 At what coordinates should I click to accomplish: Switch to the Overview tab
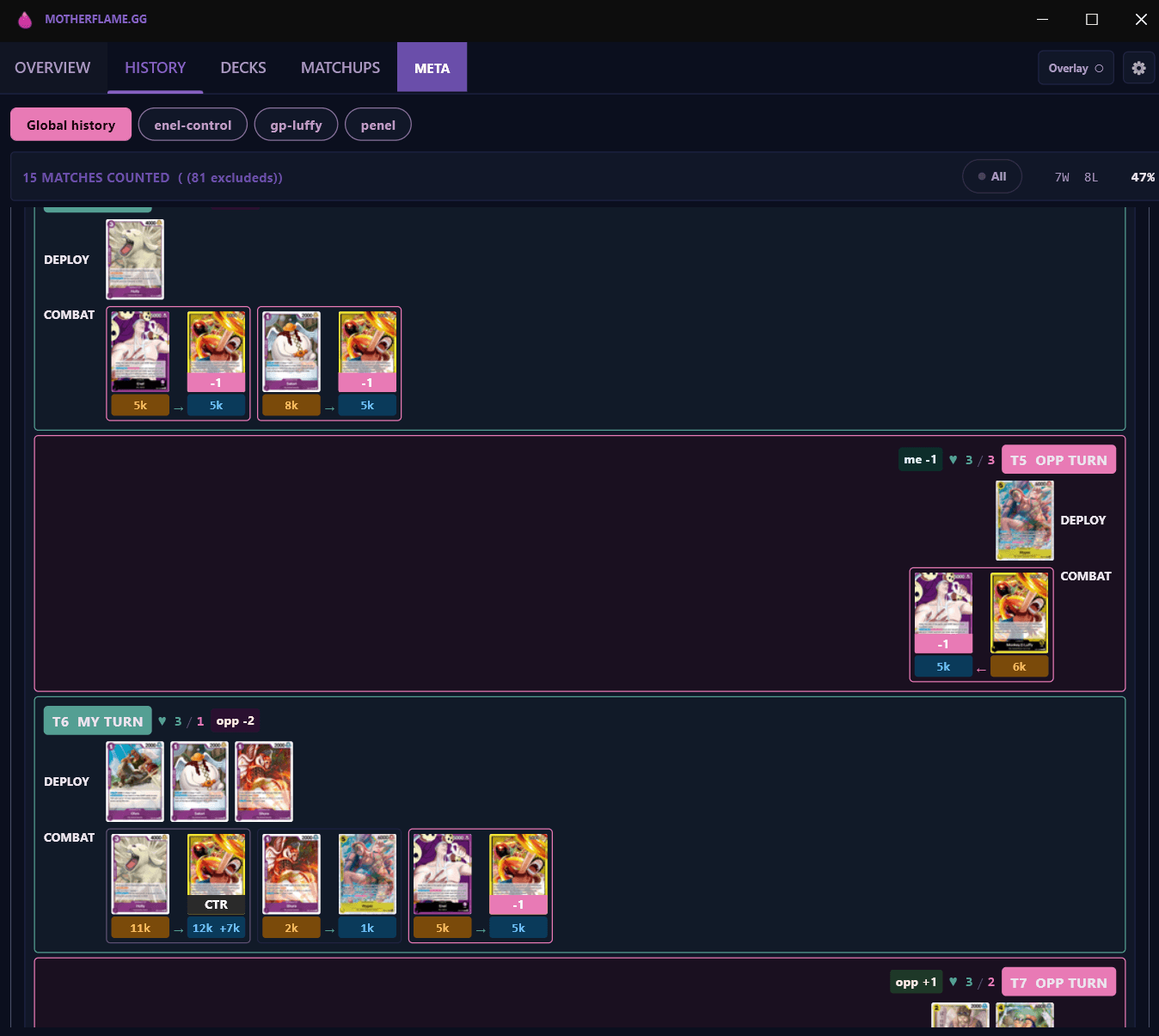click(52, 68)
